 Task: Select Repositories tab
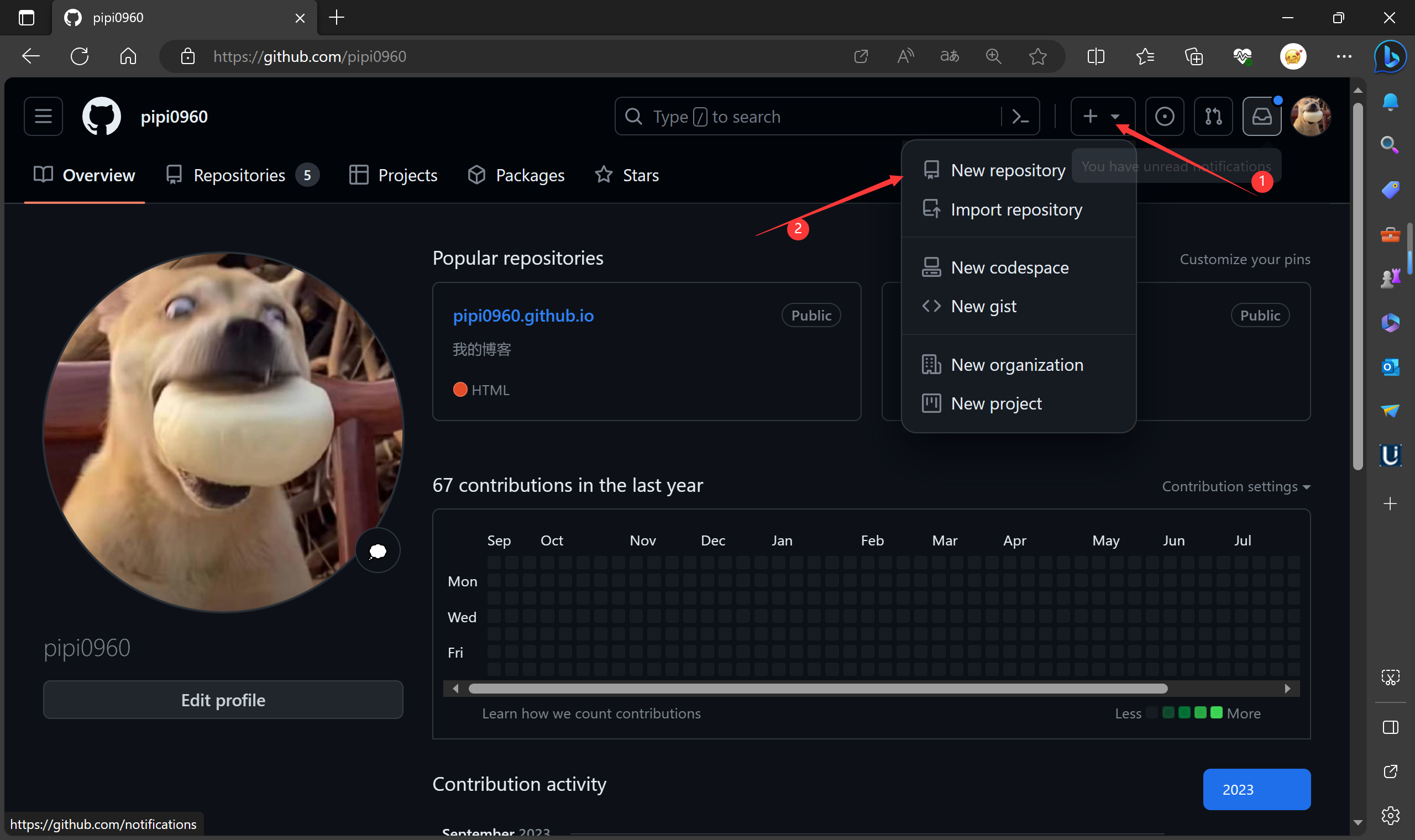tap(239, 175)
